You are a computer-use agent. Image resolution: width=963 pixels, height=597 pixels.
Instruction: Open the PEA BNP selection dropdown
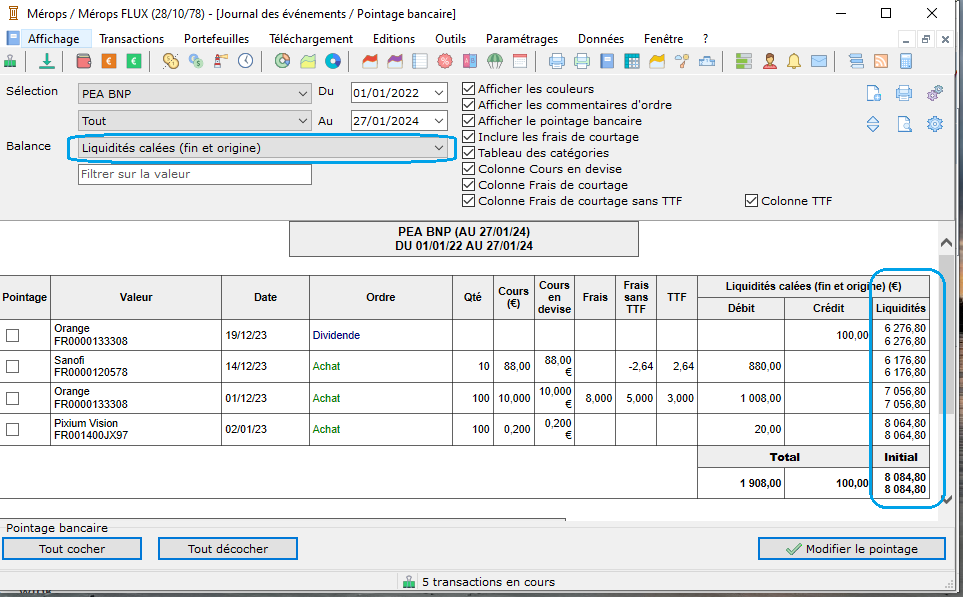pyautogui.click(x=195, y=93)
